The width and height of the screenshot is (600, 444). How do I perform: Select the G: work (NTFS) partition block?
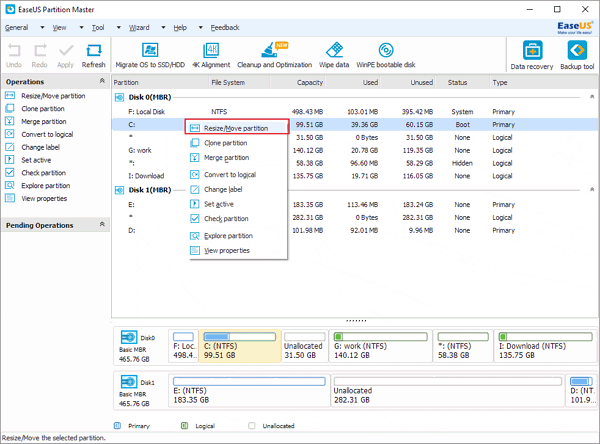[x=381, y=346]
